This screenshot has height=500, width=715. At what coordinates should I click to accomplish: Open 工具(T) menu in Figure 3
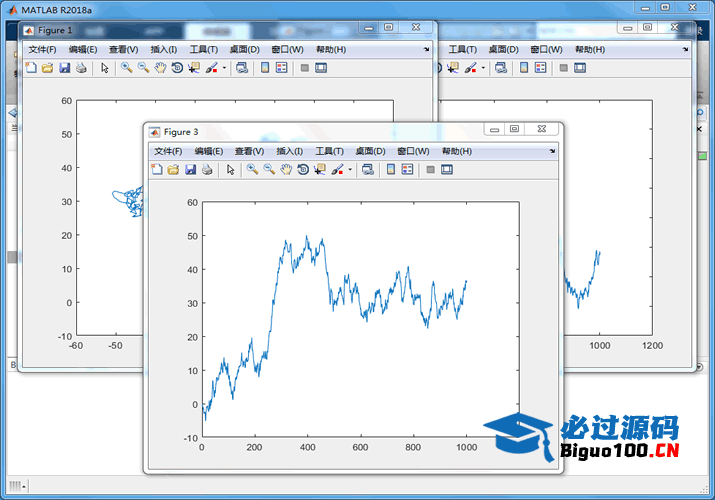pyautogui.click(x=329, y=151)
